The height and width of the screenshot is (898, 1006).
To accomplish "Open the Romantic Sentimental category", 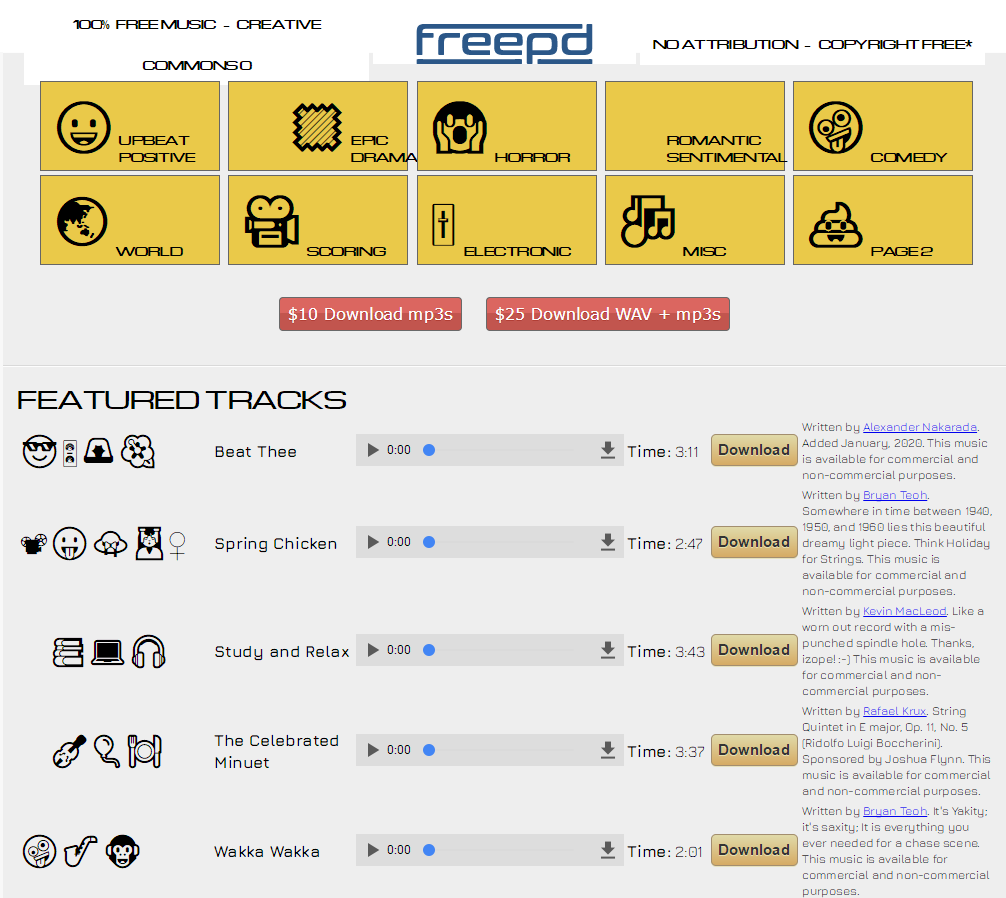I will (x=695, y=126).
